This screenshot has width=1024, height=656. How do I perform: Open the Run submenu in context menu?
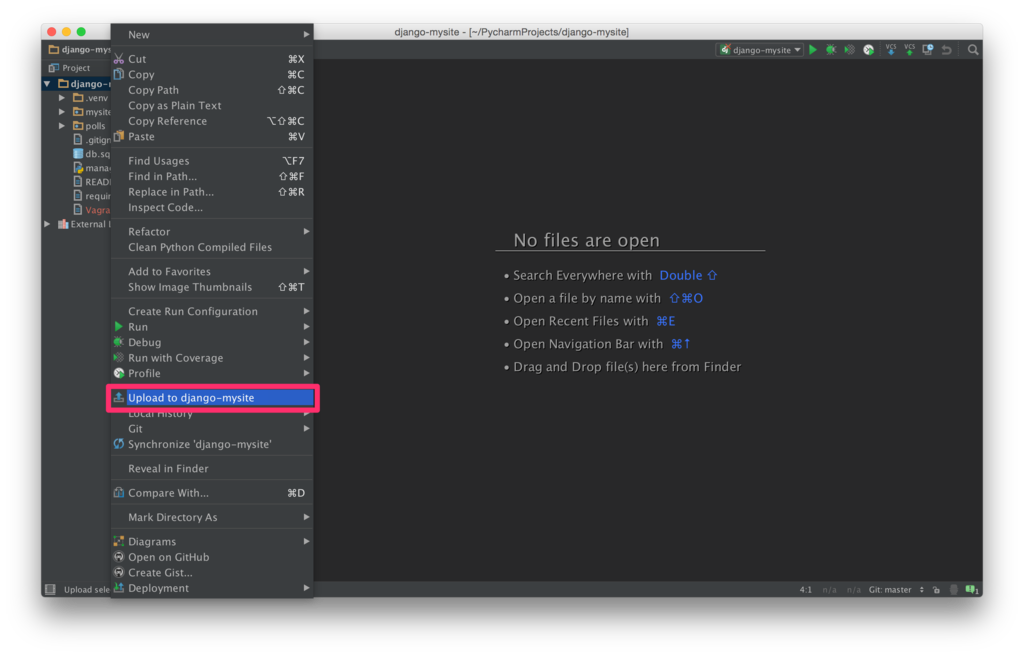point(212,327)
